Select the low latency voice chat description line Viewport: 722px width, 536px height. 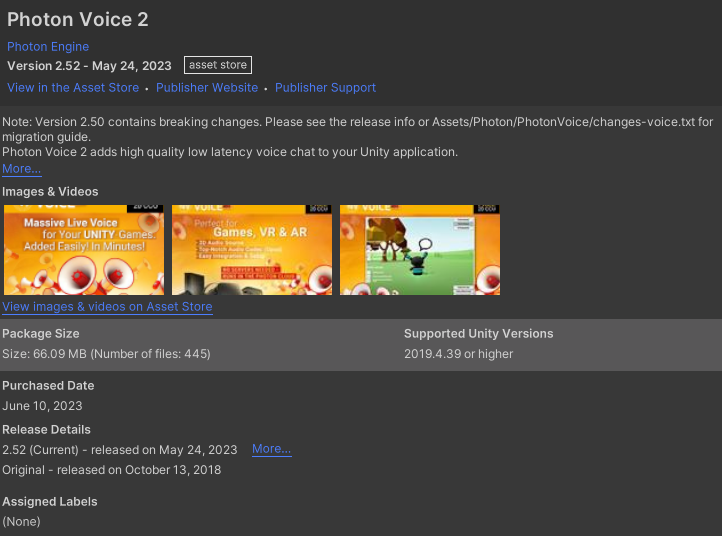230,152
